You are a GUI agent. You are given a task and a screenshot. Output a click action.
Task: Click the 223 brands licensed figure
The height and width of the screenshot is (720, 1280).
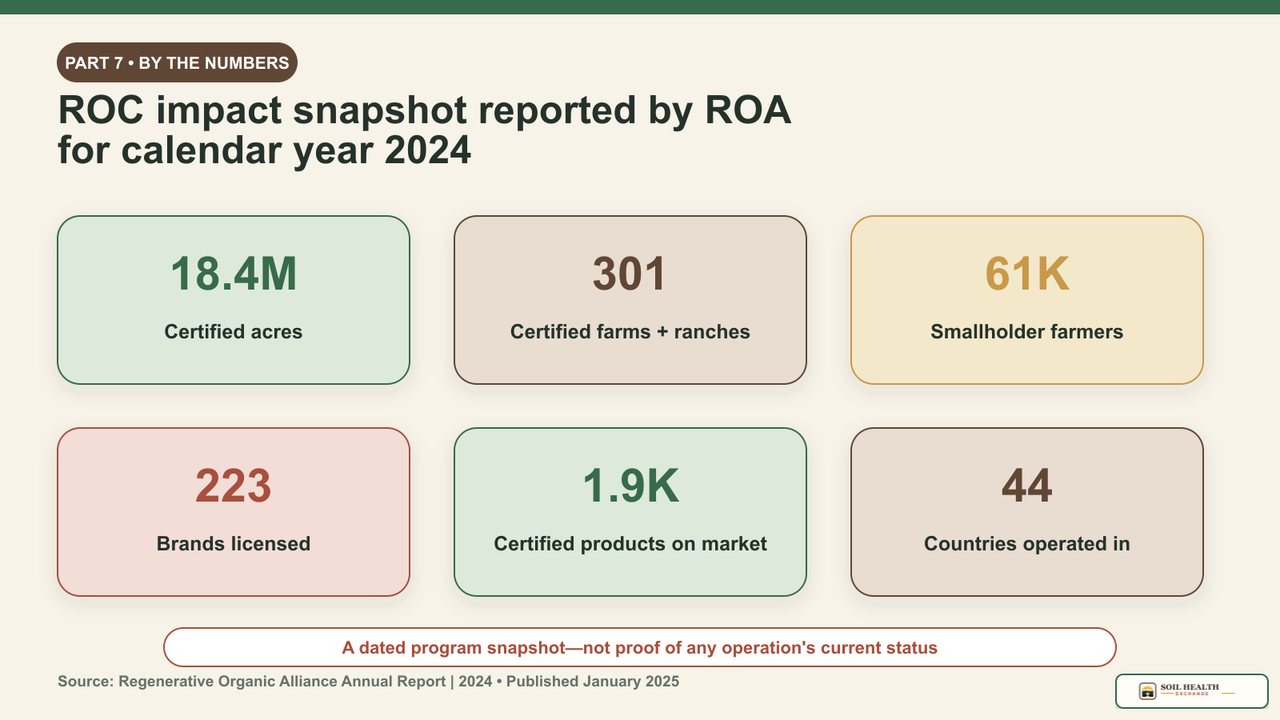tap(233, 486)
